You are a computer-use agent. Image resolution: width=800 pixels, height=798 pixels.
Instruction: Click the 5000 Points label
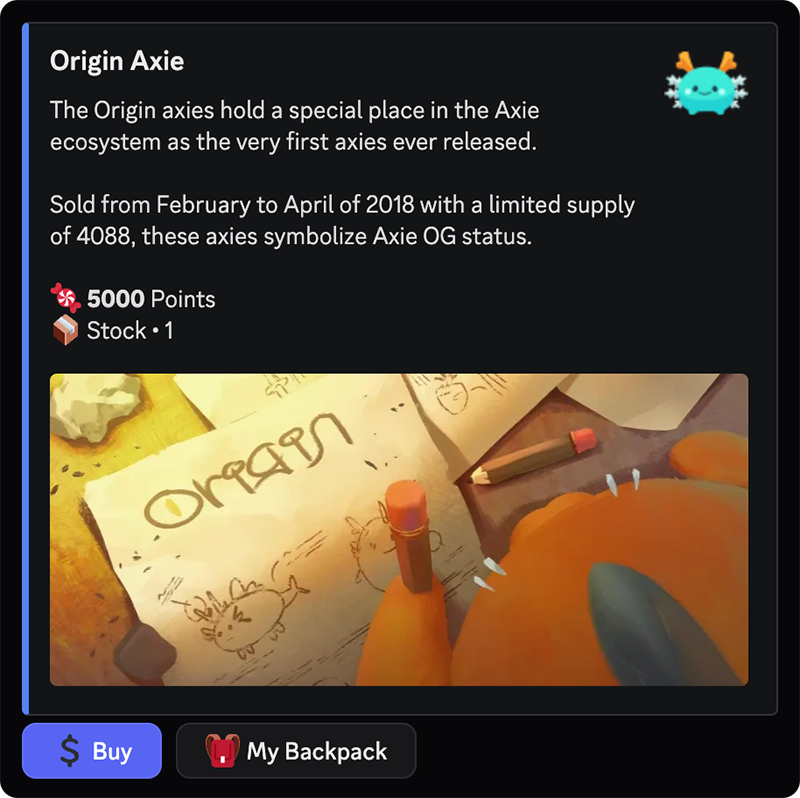[151, 299]
